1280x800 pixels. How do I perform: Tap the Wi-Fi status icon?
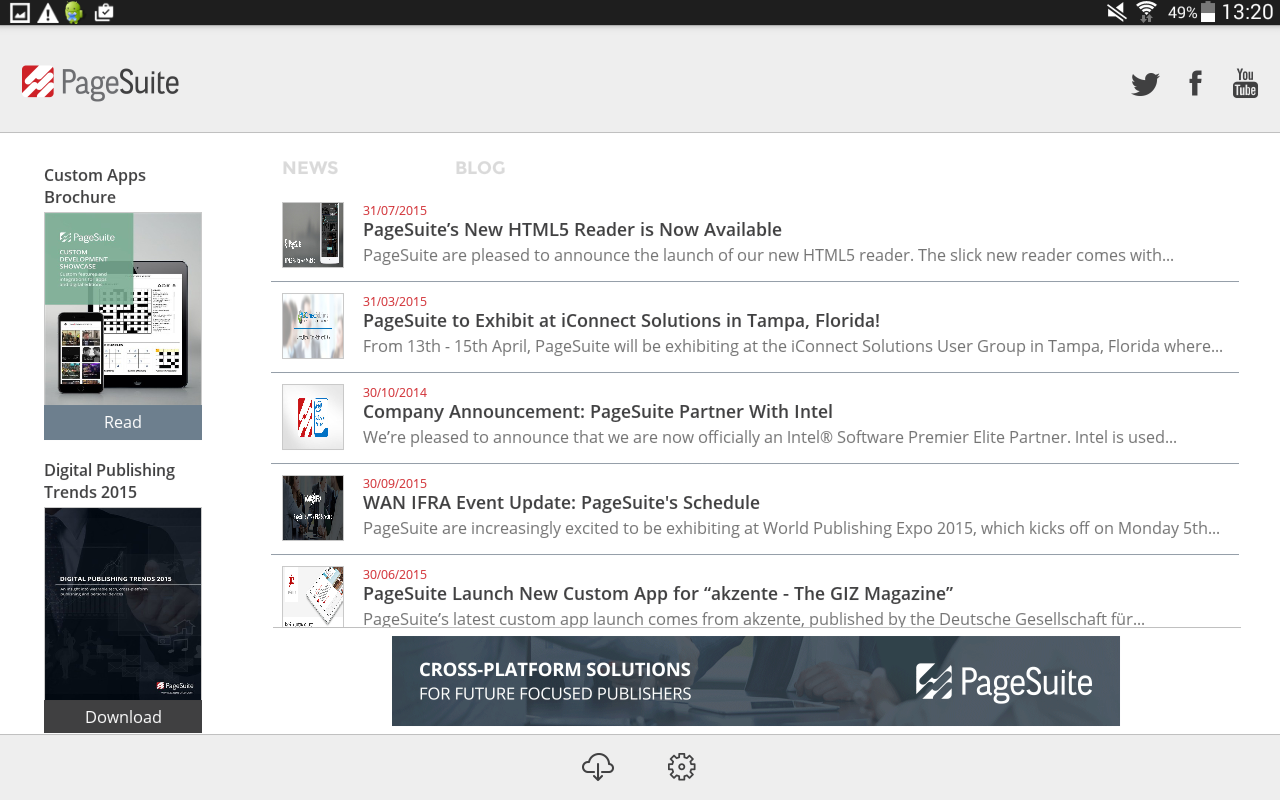[1146, 12]
